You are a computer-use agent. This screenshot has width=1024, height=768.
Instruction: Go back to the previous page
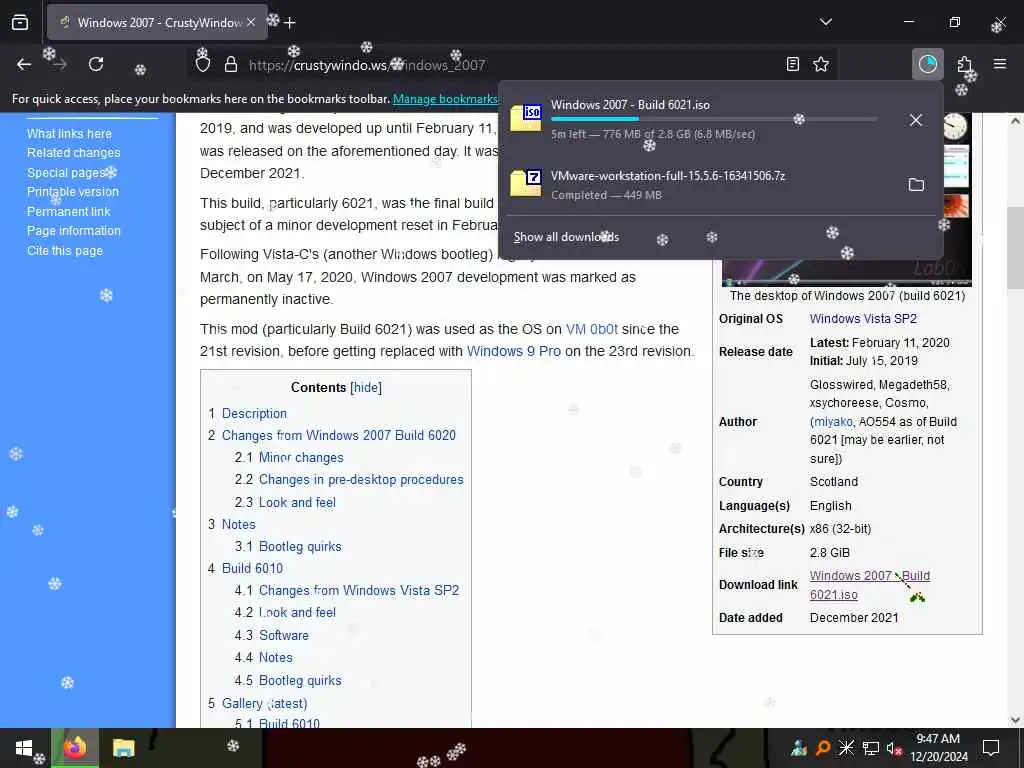[24, 64]
